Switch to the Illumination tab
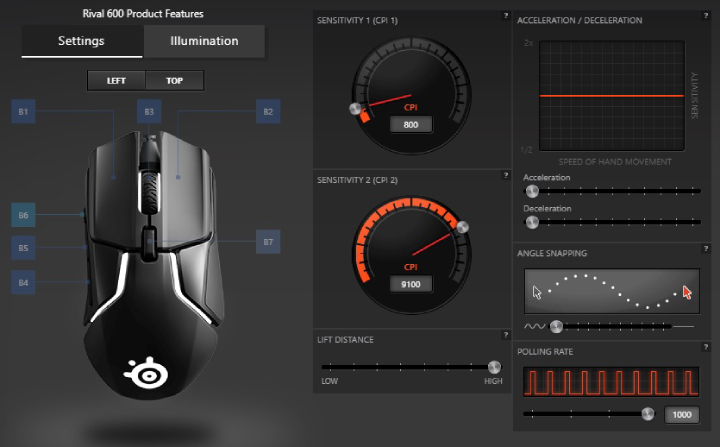 [204, 41]
